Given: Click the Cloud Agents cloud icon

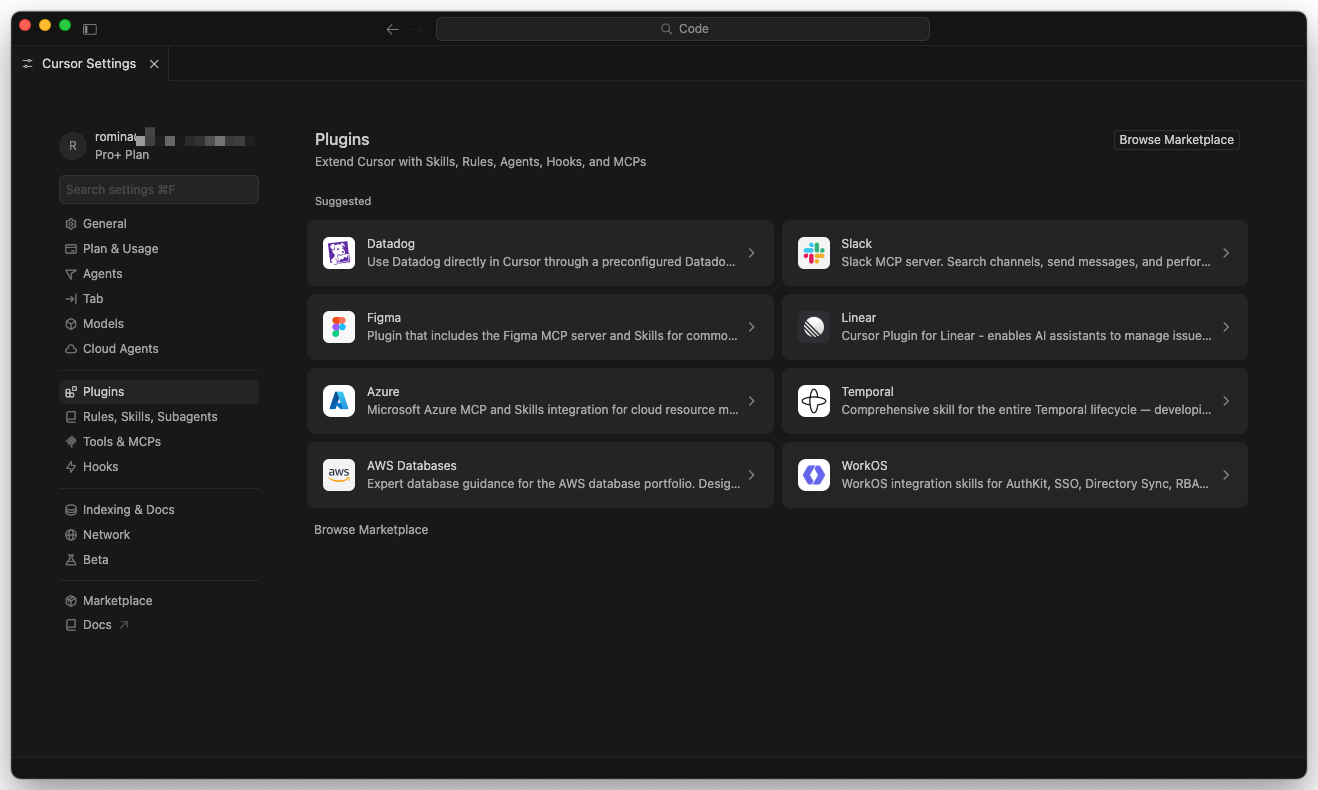Looking at the screenshot, I should click(x=71, y=349).
